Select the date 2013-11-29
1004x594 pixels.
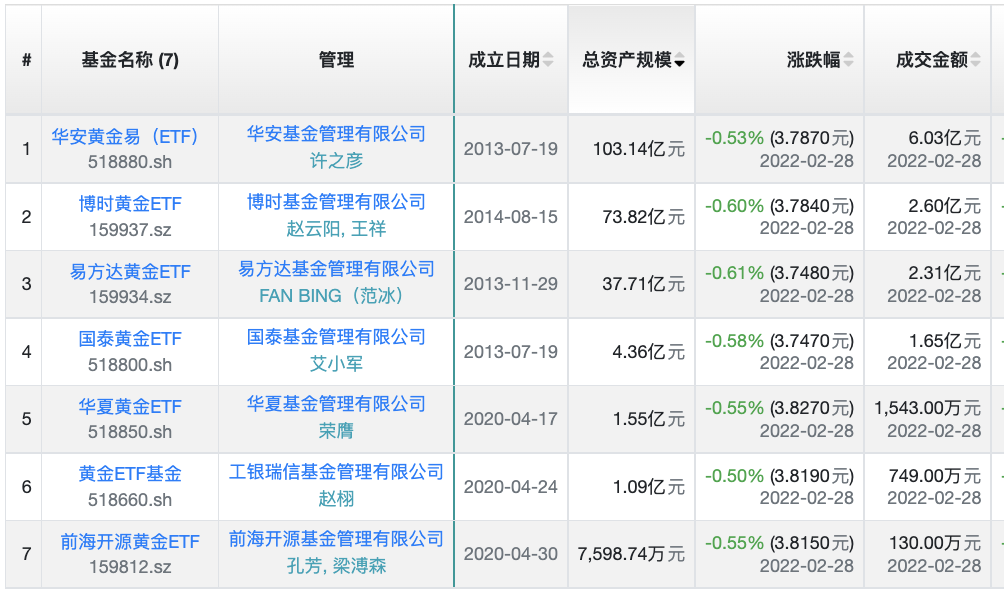[x=510, y=284]
